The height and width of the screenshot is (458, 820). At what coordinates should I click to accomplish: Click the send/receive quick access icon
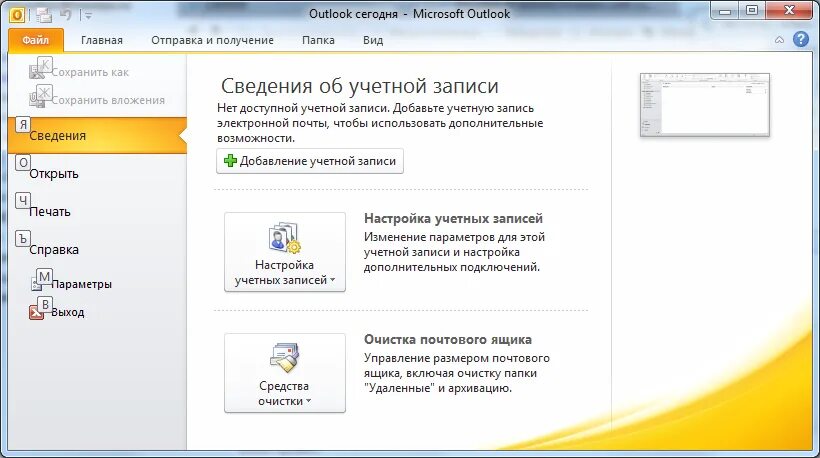(44, 15)
